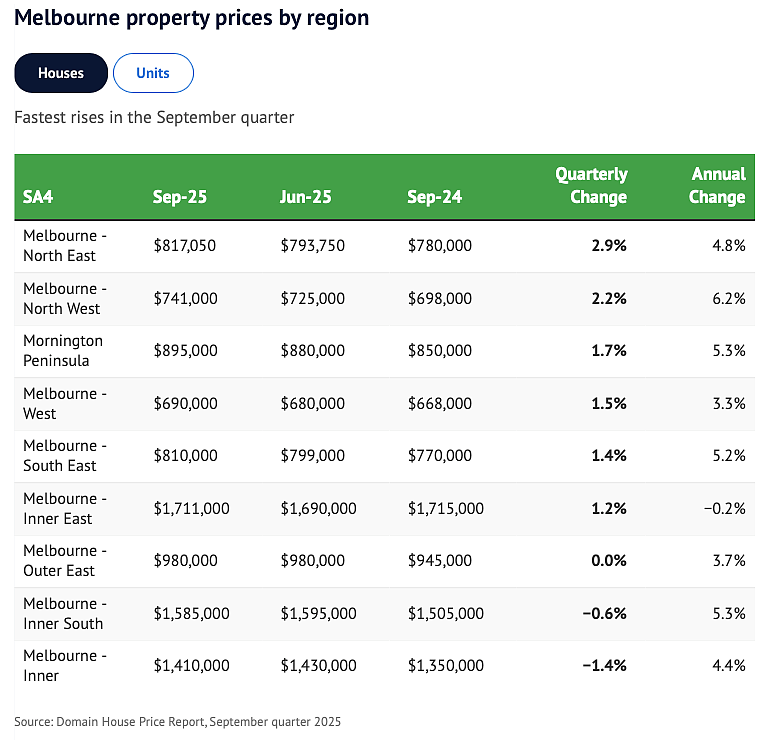The width and height of the screenshot is (779, 740).
Task: Sort by Quarterly Change header
Action: click(x=591, y=185)
